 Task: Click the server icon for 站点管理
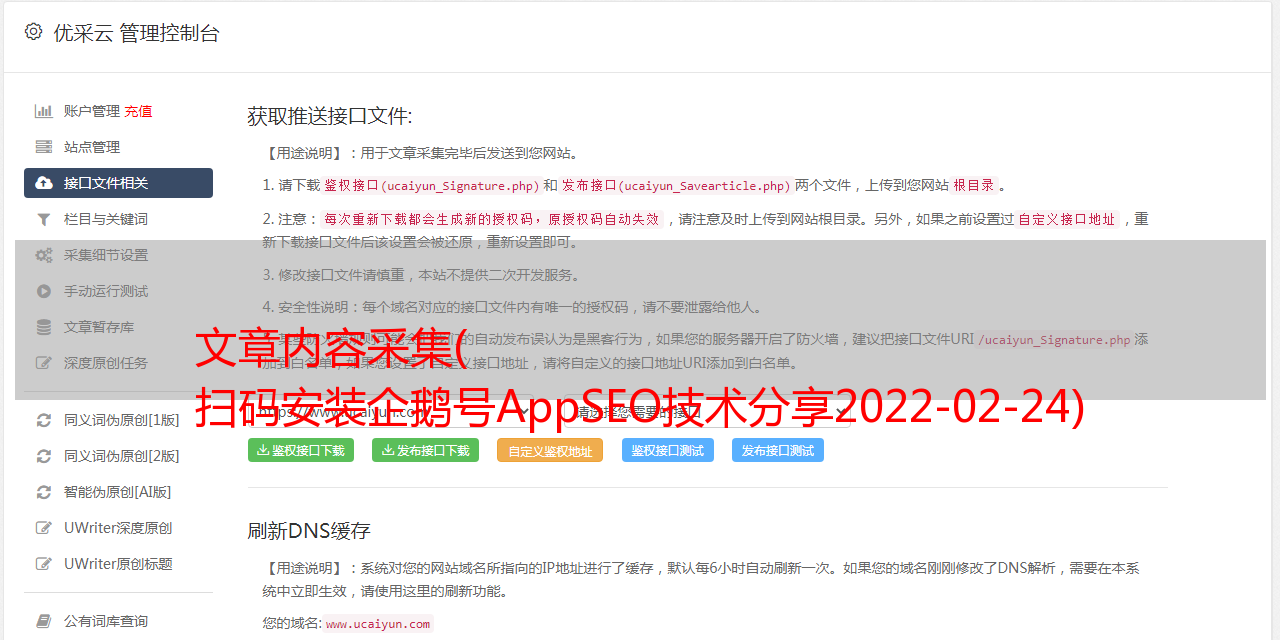pyautogui.click(x=44, y=147)
